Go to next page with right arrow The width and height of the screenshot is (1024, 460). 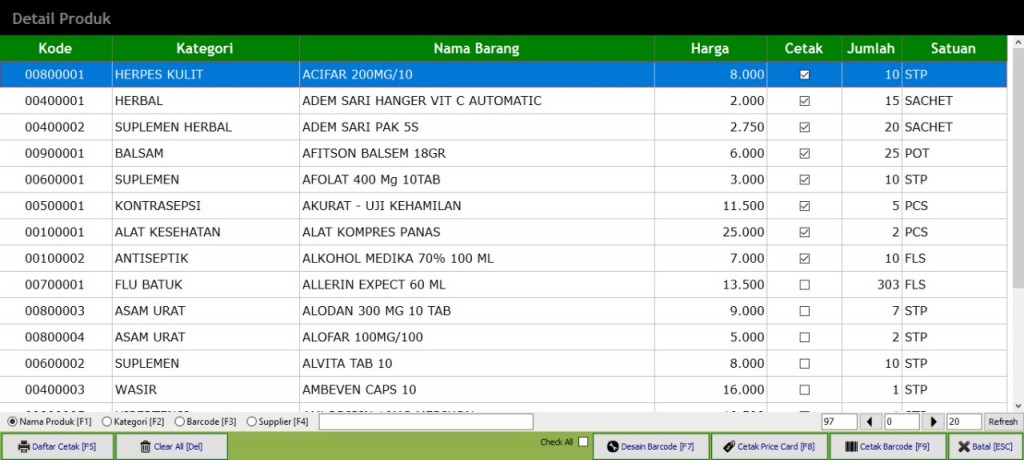tap(935, 422)
